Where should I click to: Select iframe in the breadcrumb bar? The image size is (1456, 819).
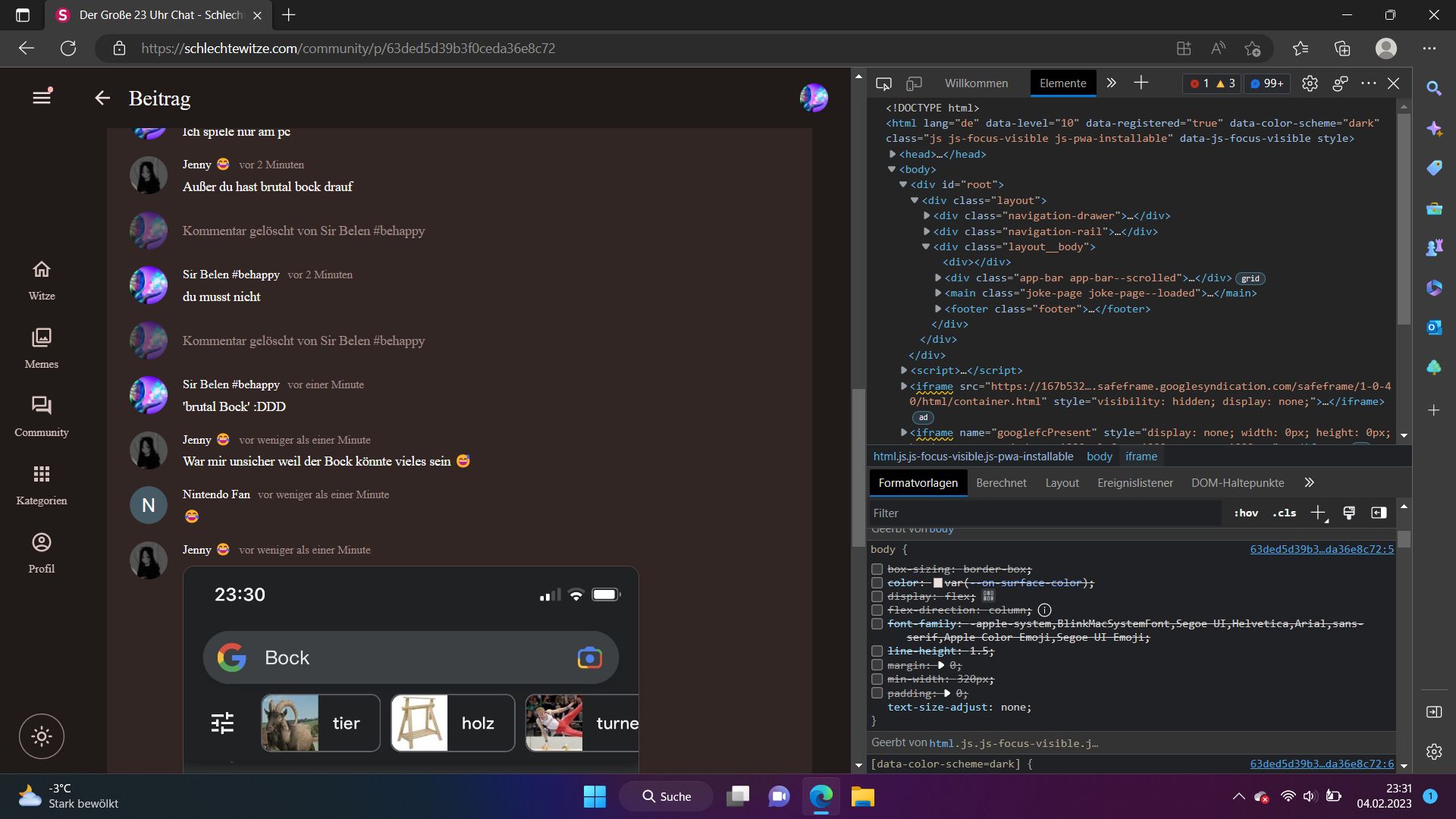point(1141,457)
